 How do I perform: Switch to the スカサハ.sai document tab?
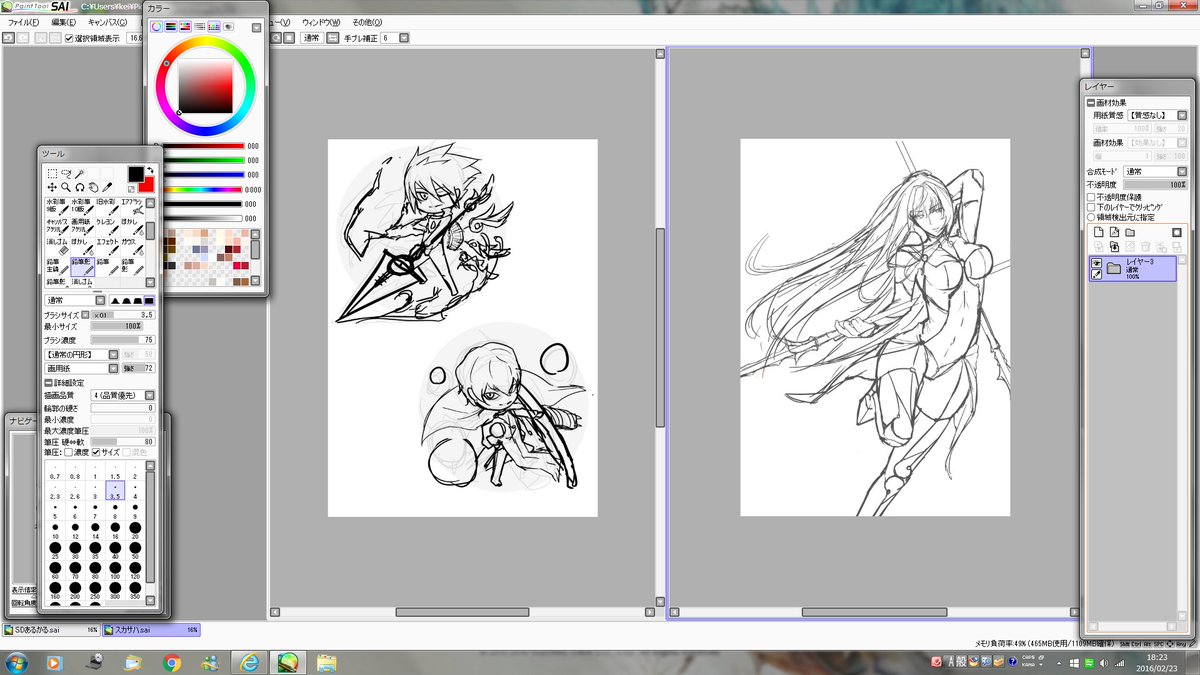click(151, 630)
